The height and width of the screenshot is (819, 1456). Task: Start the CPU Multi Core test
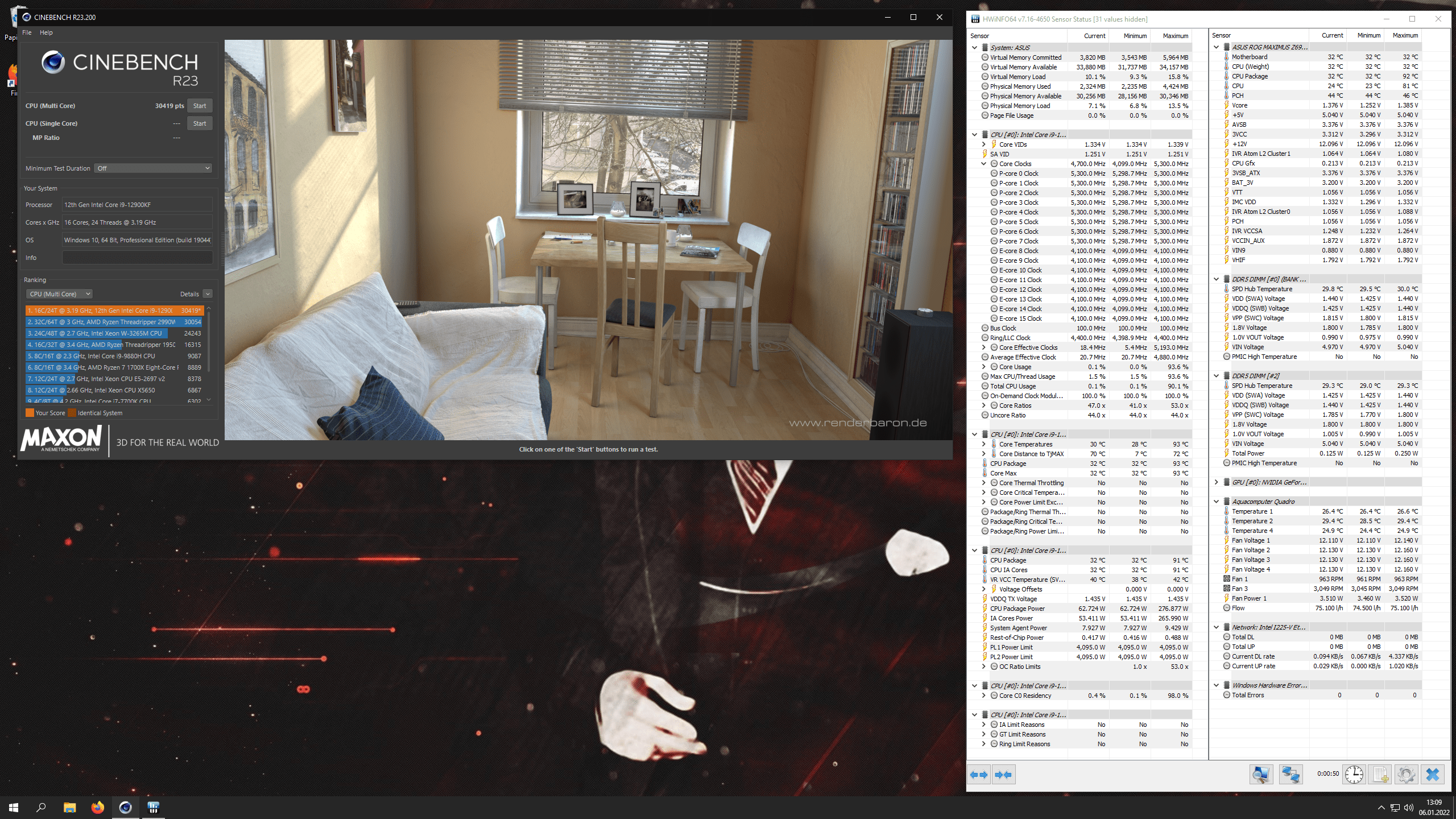click(x=200, y=106)
